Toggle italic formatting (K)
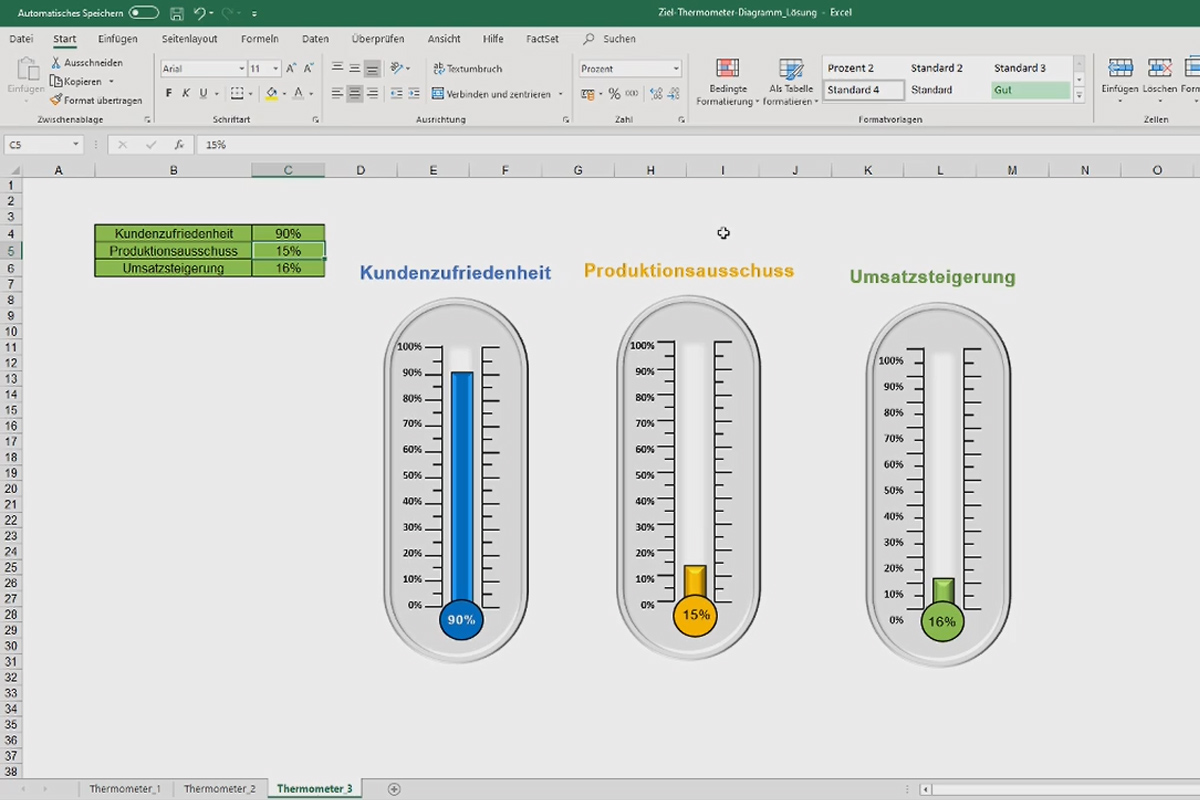Screen dimensions: 1200x800 186,93
